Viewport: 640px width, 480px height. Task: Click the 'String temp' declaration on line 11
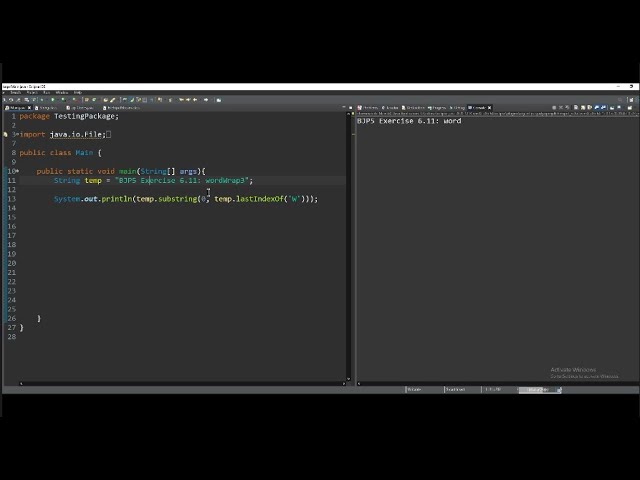pyautogui.click(x=153, y=180)
